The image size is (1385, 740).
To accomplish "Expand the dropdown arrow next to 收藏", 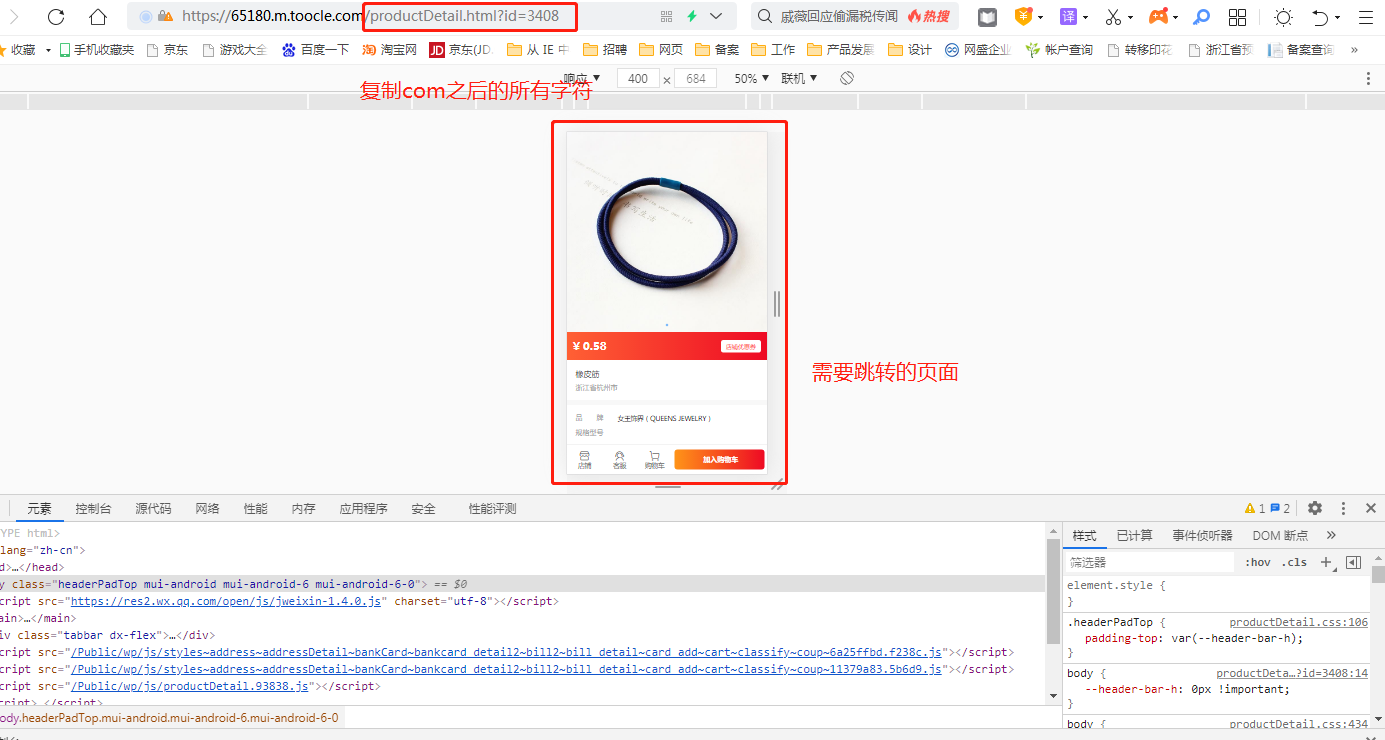I will pyautogui.click(x=48, y=50).
